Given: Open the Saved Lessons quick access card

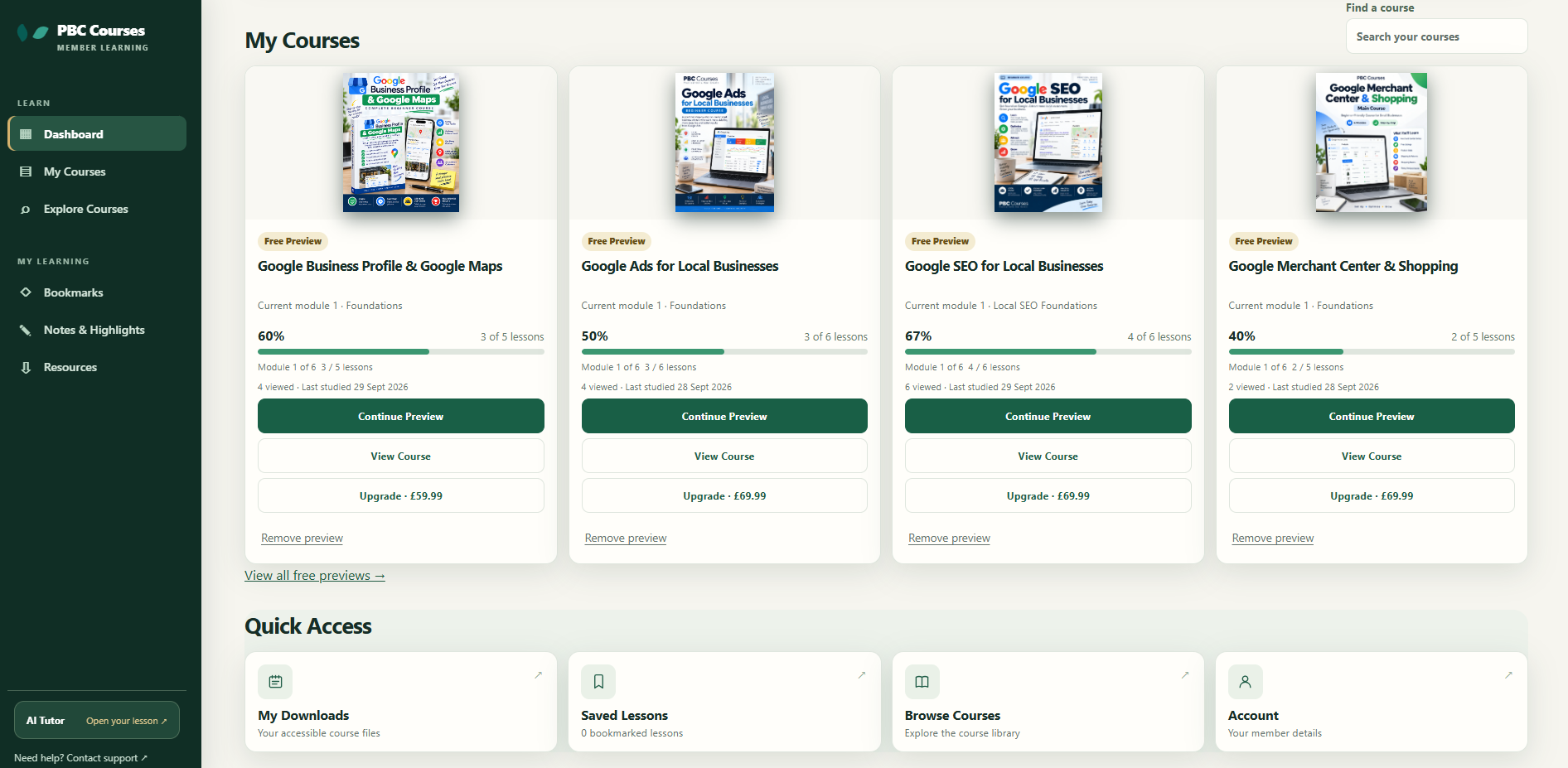Looking at the screenshot, I should (724, 702).
